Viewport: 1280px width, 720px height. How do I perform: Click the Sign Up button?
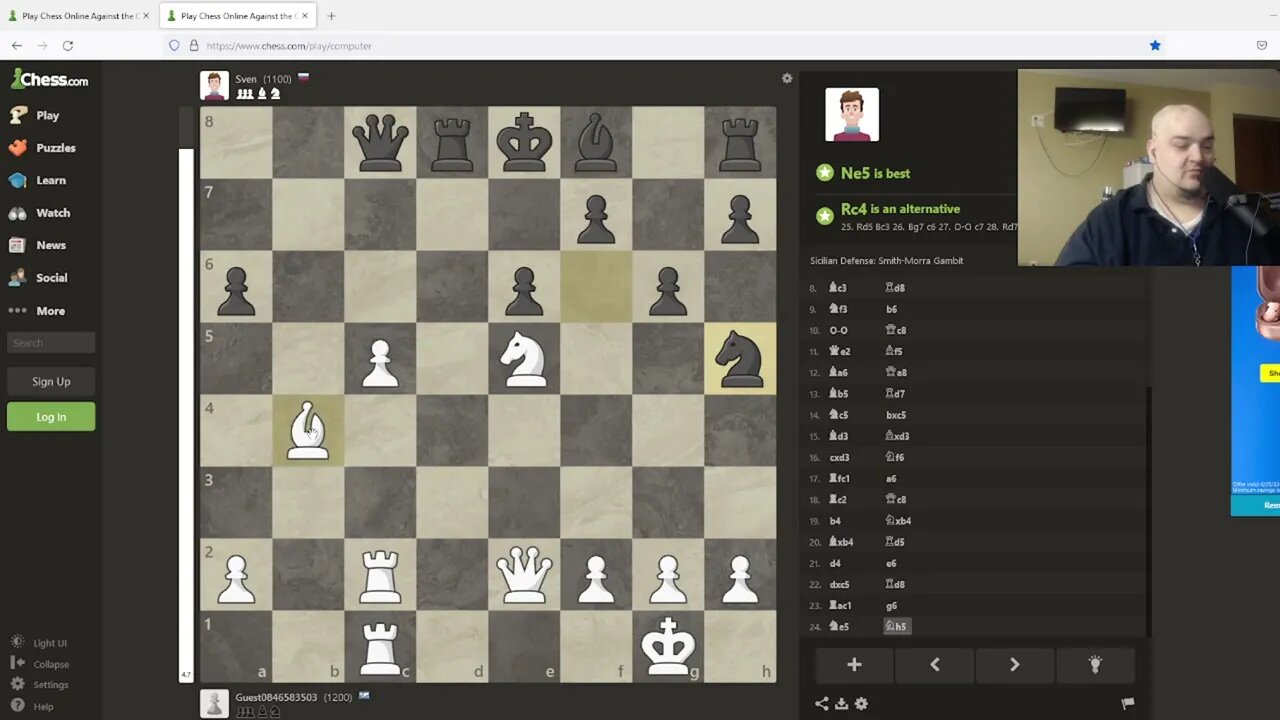point(51,381)
